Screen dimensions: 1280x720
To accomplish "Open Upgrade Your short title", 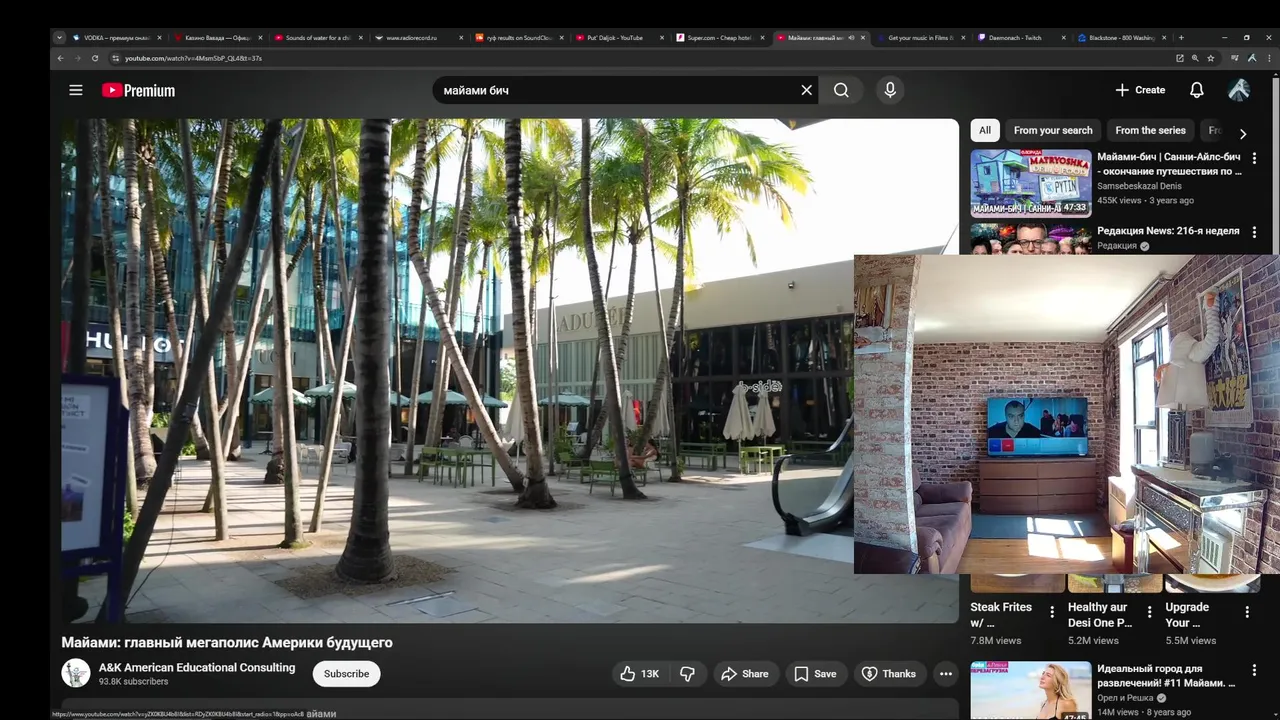I will (1187, 615).
